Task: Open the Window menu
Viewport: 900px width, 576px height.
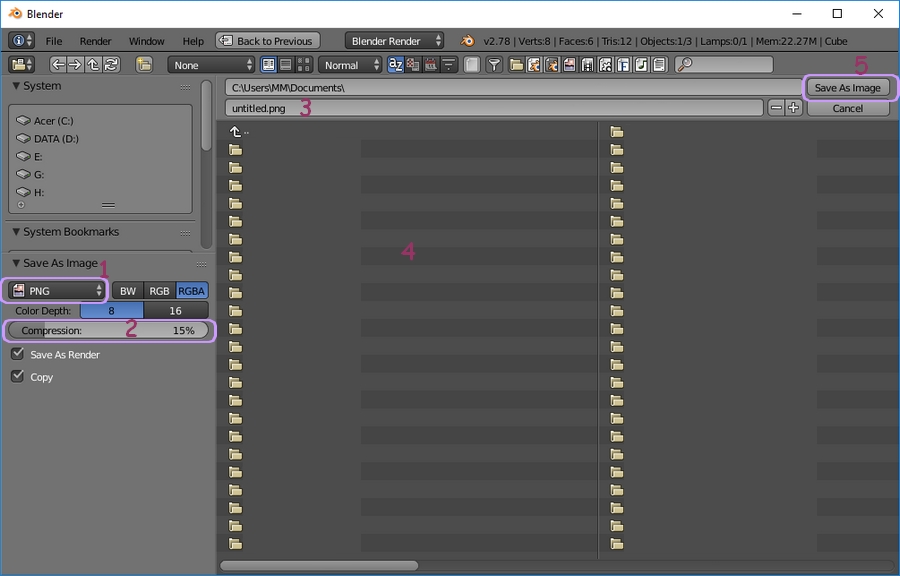Action: [146, 41]
